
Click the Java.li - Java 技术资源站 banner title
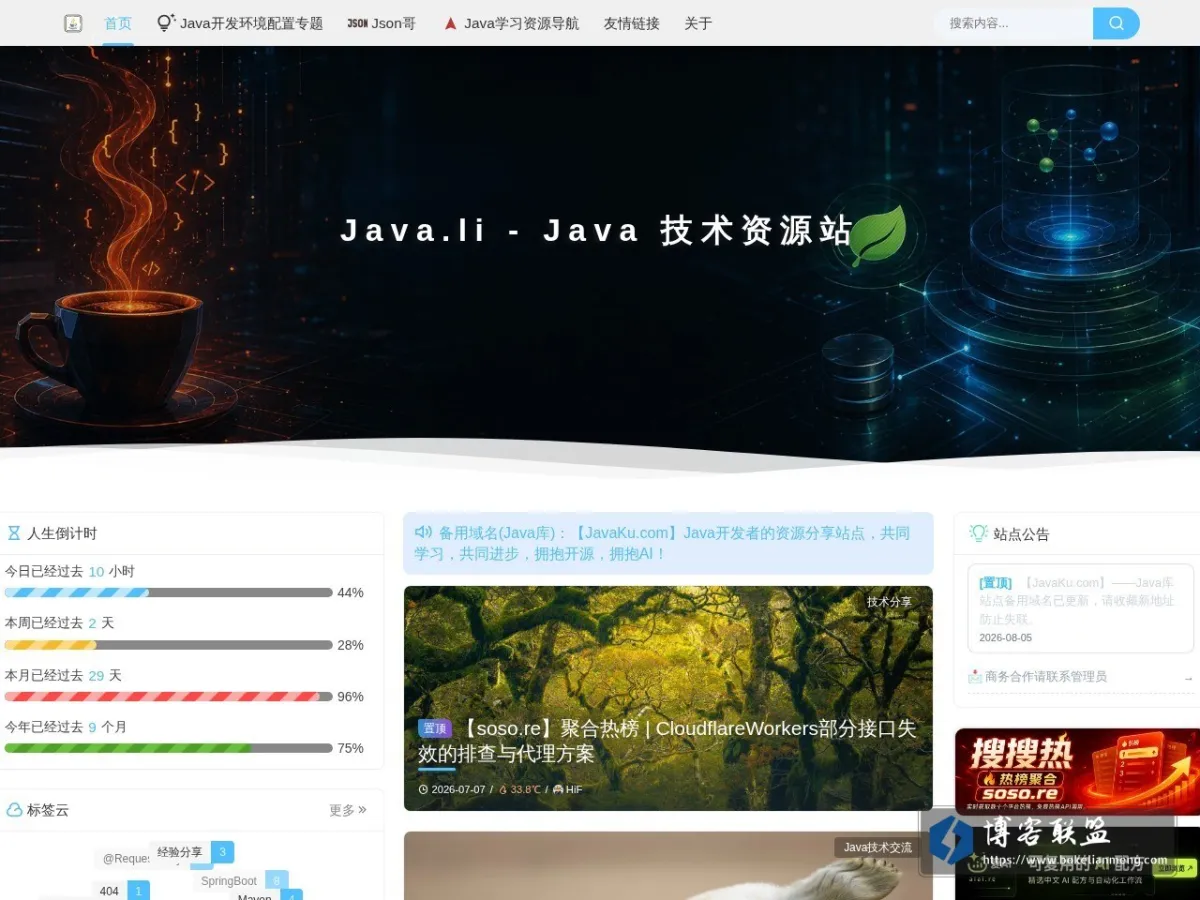(596, 230)
